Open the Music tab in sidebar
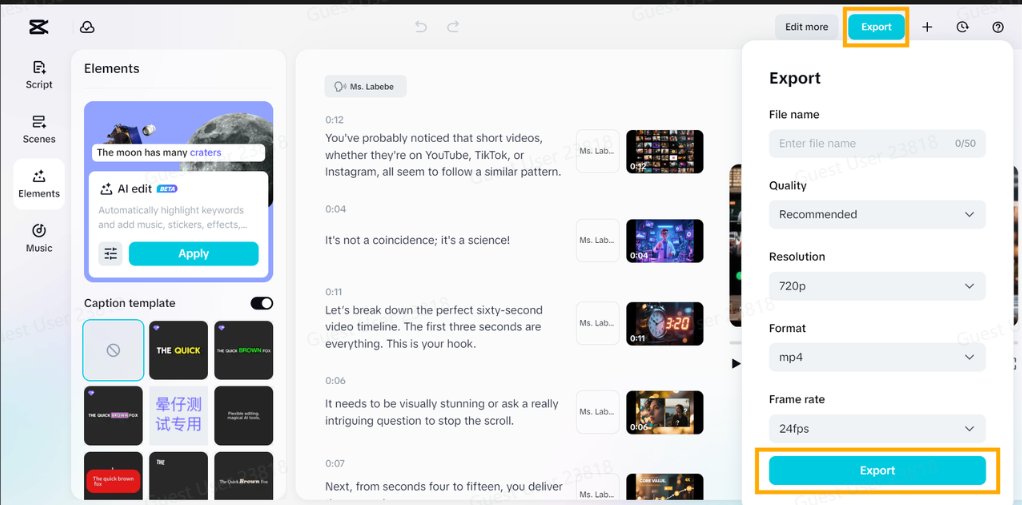 39,238
